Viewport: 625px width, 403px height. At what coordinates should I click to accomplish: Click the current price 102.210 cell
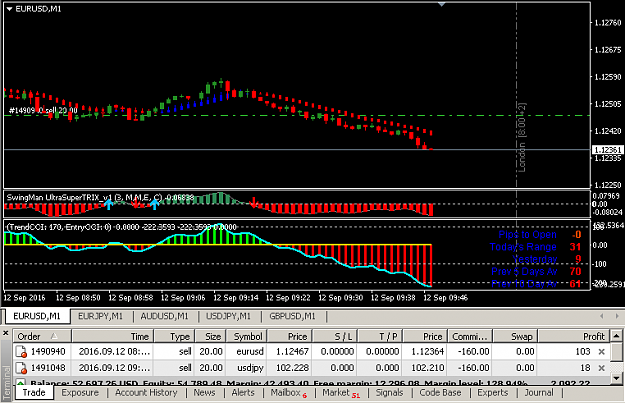pos(428,368)
